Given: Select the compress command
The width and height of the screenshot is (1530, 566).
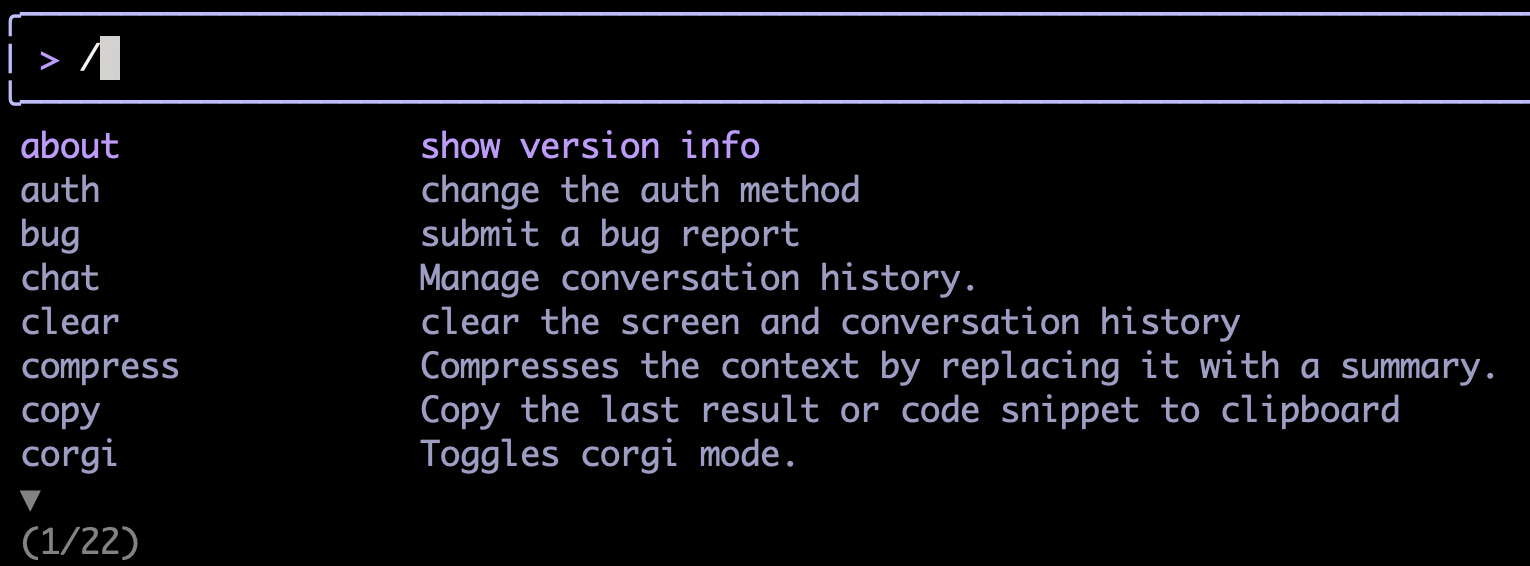Looking at the screenshot, I should (100, 366).
